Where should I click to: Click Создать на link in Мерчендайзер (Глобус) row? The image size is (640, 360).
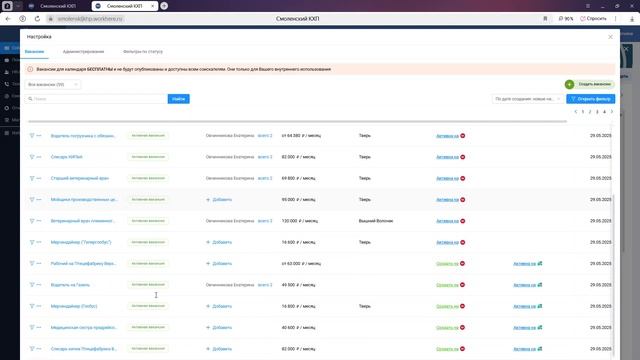[447, 306]
